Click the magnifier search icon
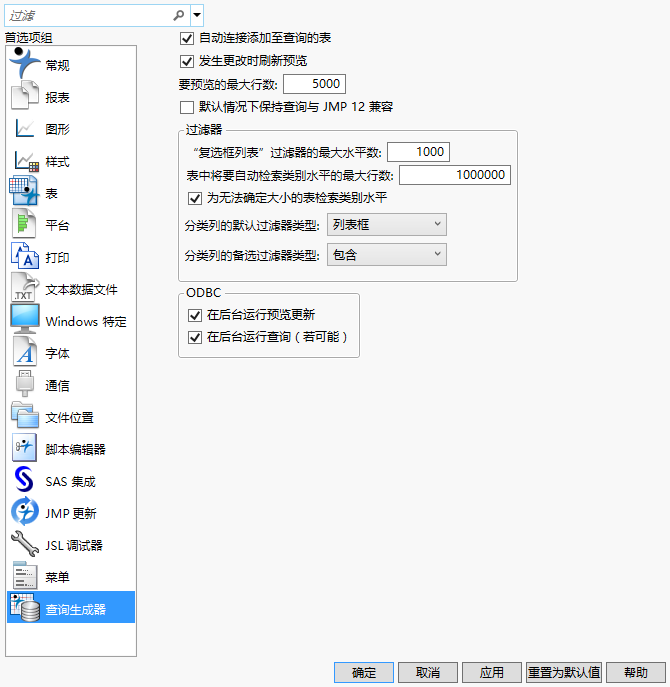The image size is (670, 687). click(x=178, y=15)
